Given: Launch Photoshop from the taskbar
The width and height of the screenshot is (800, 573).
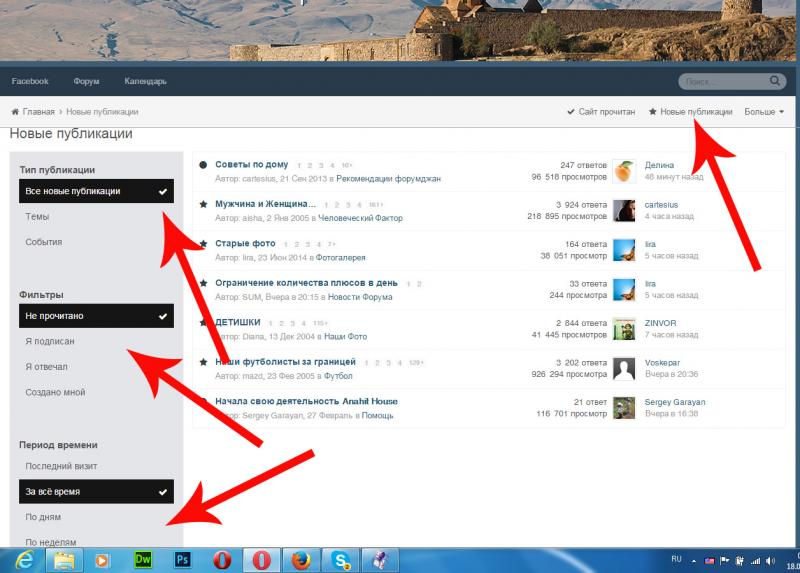Looking at the screenshot, I should point(182,559).
